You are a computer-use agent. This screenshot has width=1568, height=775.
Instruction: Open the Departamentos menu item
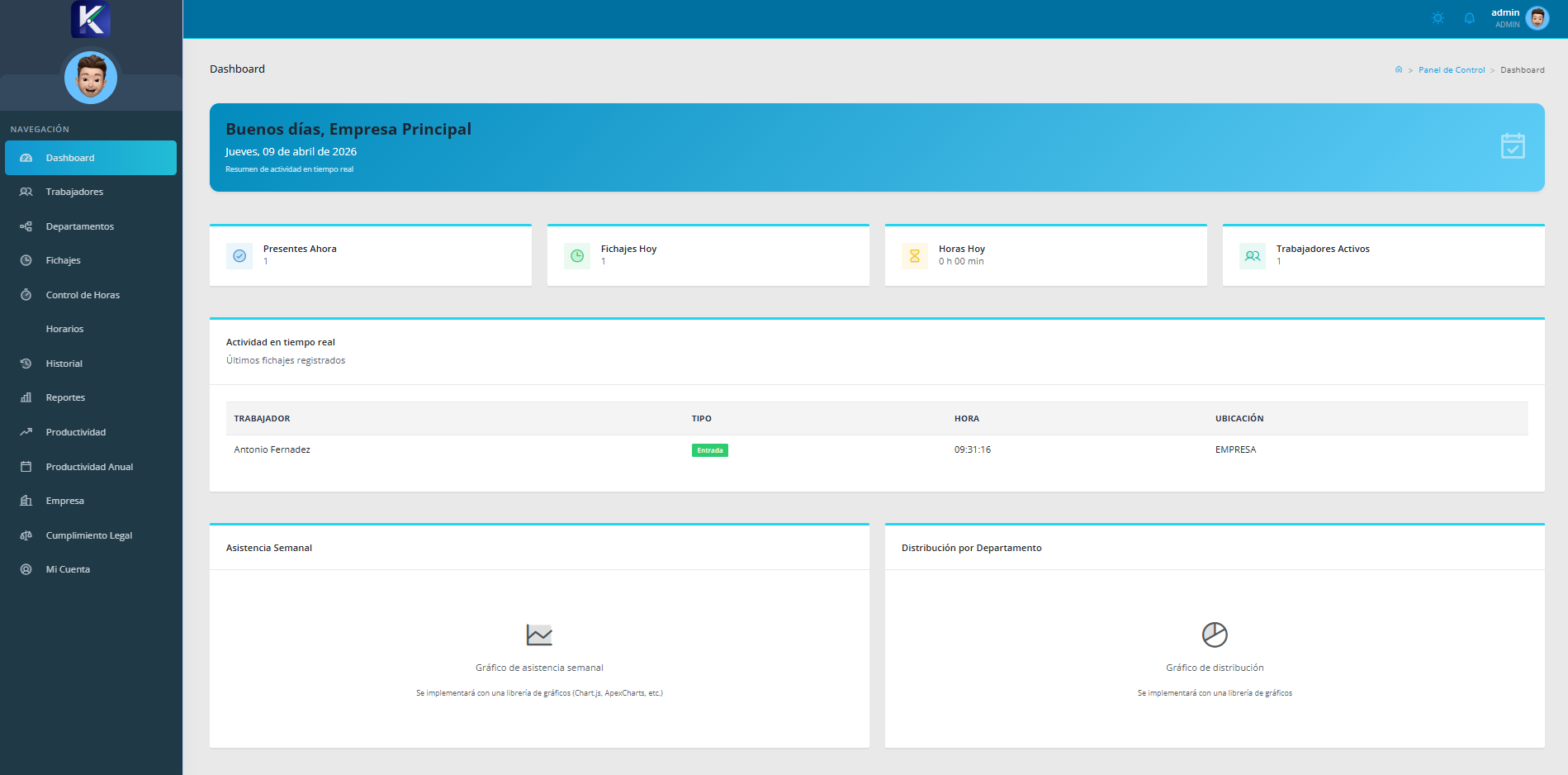click(91, 226)
